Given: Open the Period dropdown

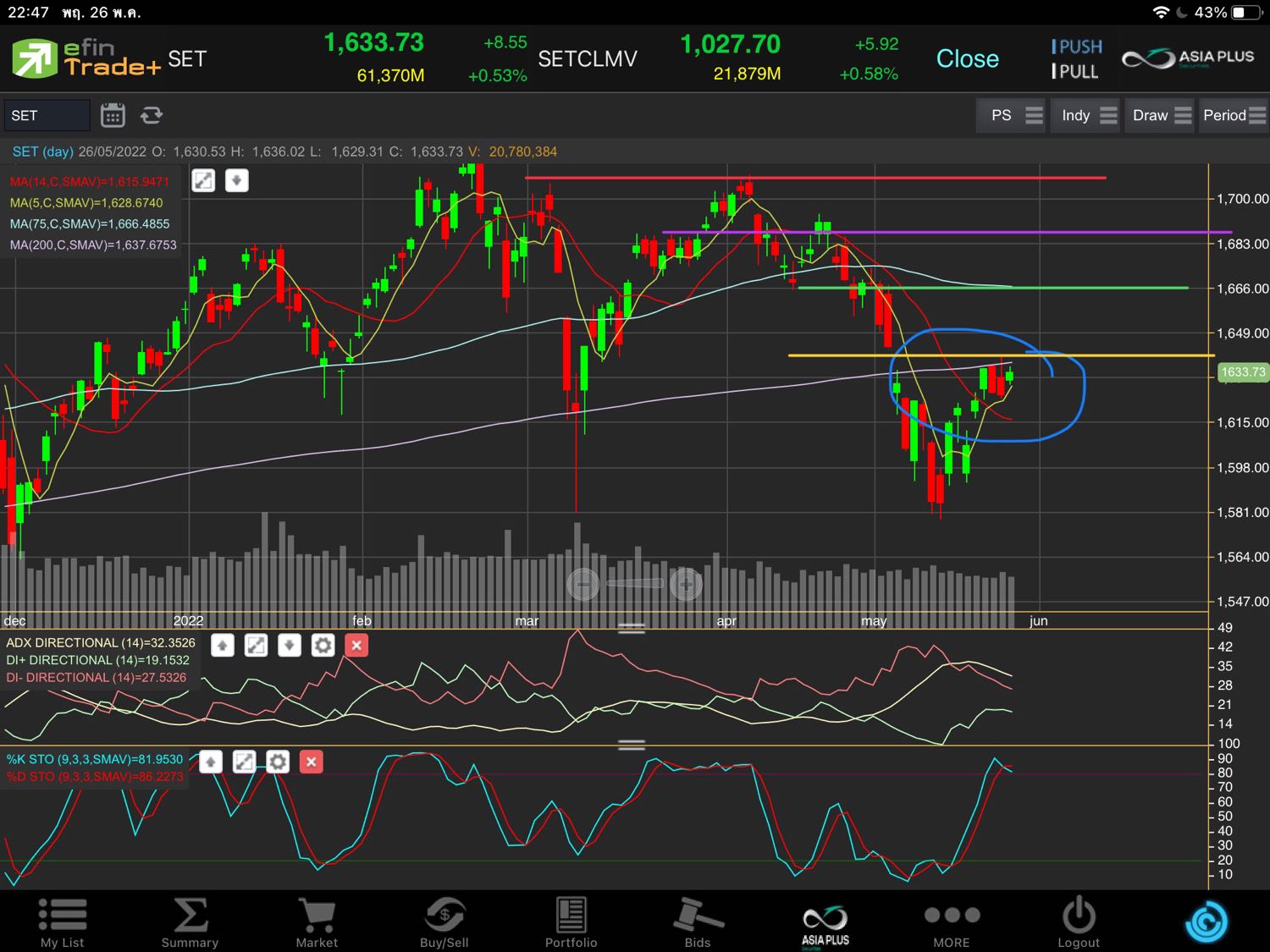Looking at the screenshot, I should (1234, 115).
